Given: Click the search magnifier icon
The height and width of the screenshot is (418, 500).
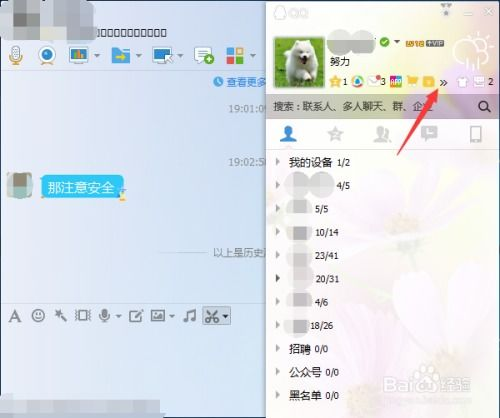Looking at the screenshot, I should (484, 107).
